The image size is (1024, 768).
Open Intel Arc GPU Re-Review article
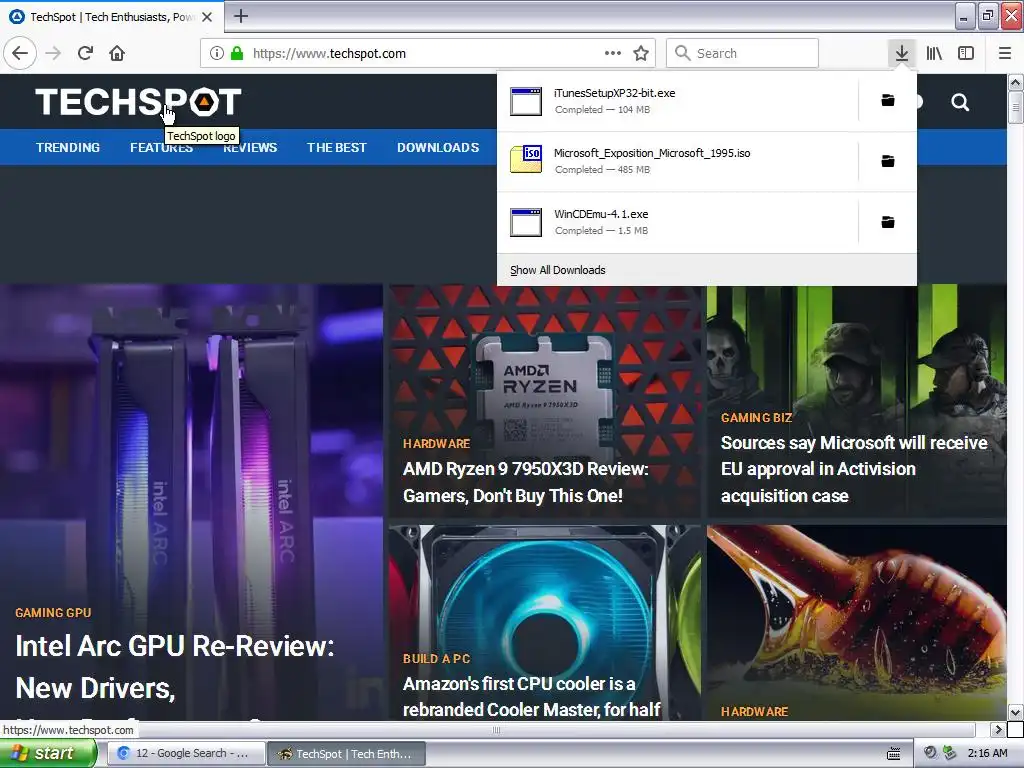(175, 667)
